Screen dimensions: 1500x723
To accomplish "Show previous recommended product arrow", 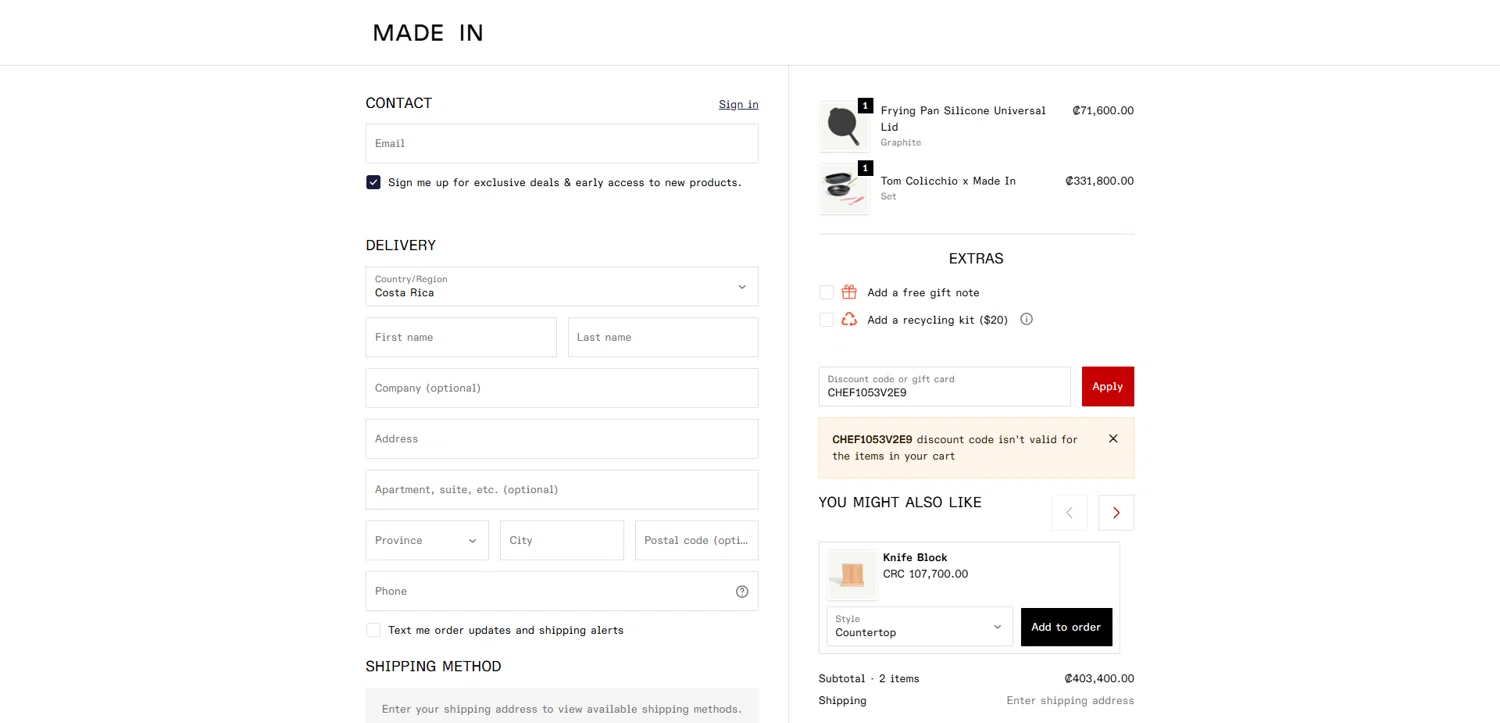I will 1069,513.
